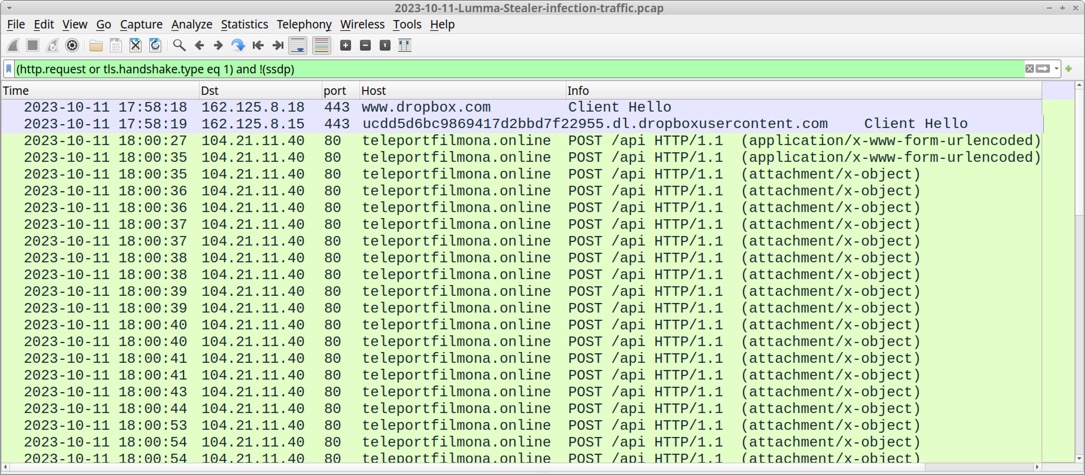This screenshot has width=1085, height=475.
Task: Toggle auto-scroll to last packet
Action: point(298,46)
